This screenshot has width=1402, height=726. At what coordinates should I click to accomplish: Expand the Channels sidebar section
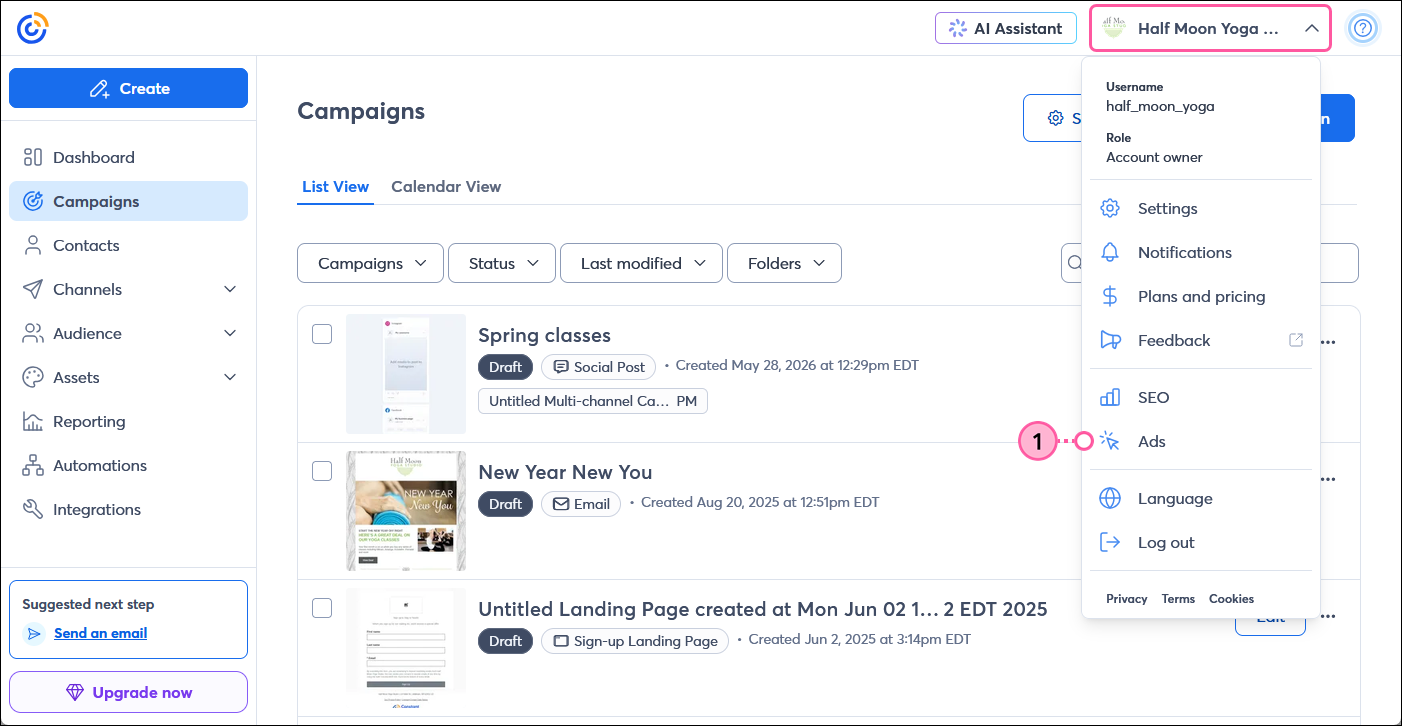230,289
